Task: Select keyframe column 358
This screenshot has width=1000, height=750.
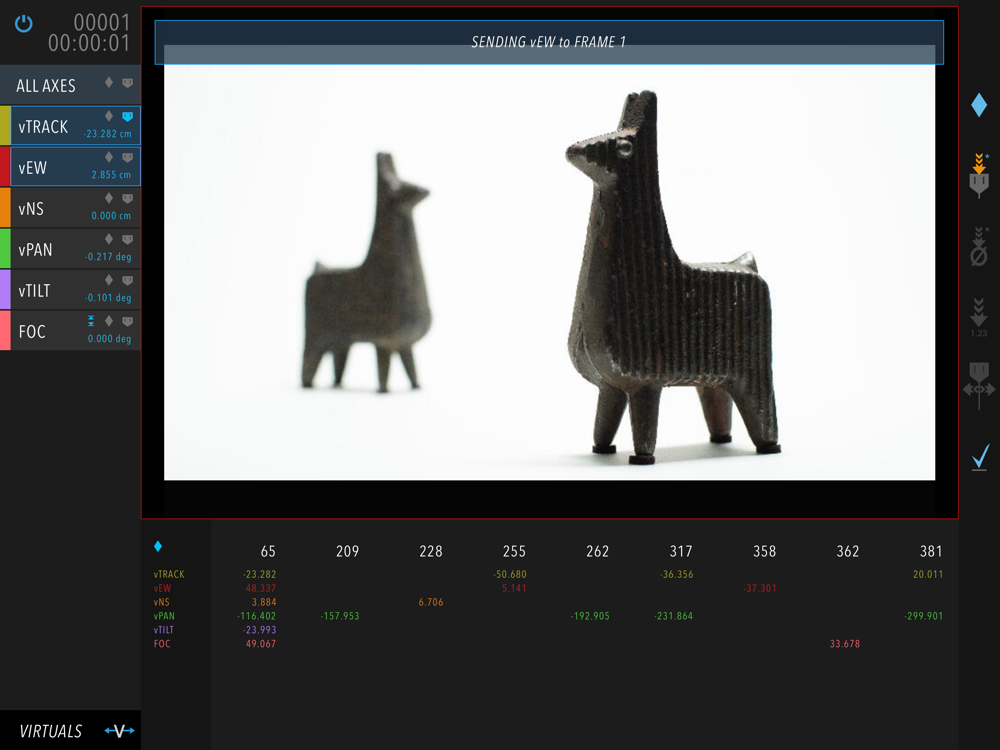Action: (765, 551)
